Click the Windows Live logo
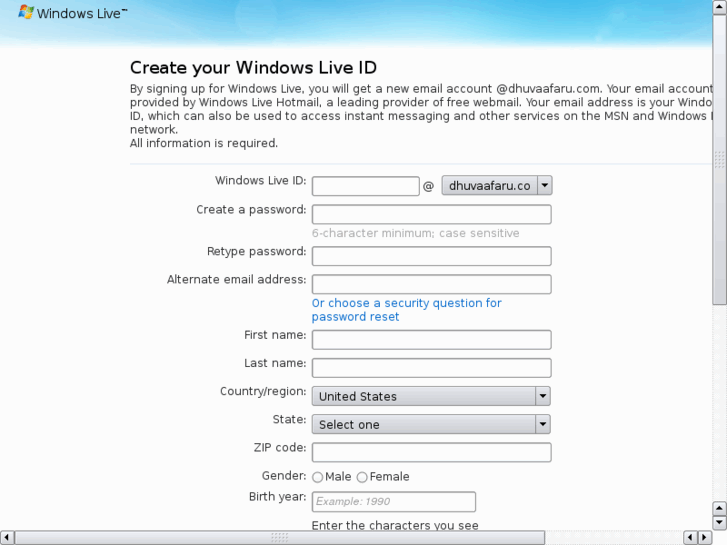 click(x=72, y=13)
